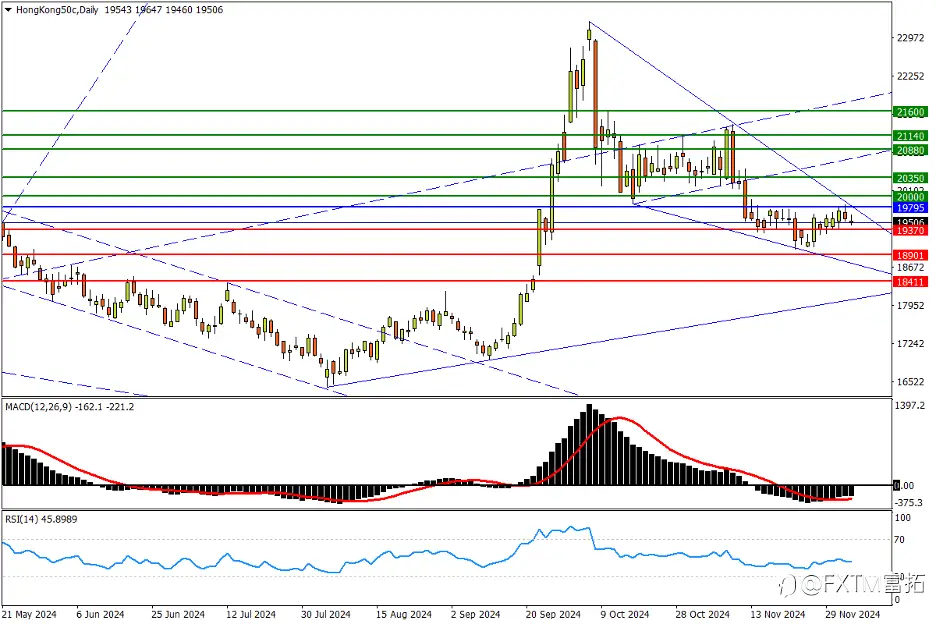Click the 29 Nov 2024 date label
This screenshot has height=624, width=936.
pos(853,614)
